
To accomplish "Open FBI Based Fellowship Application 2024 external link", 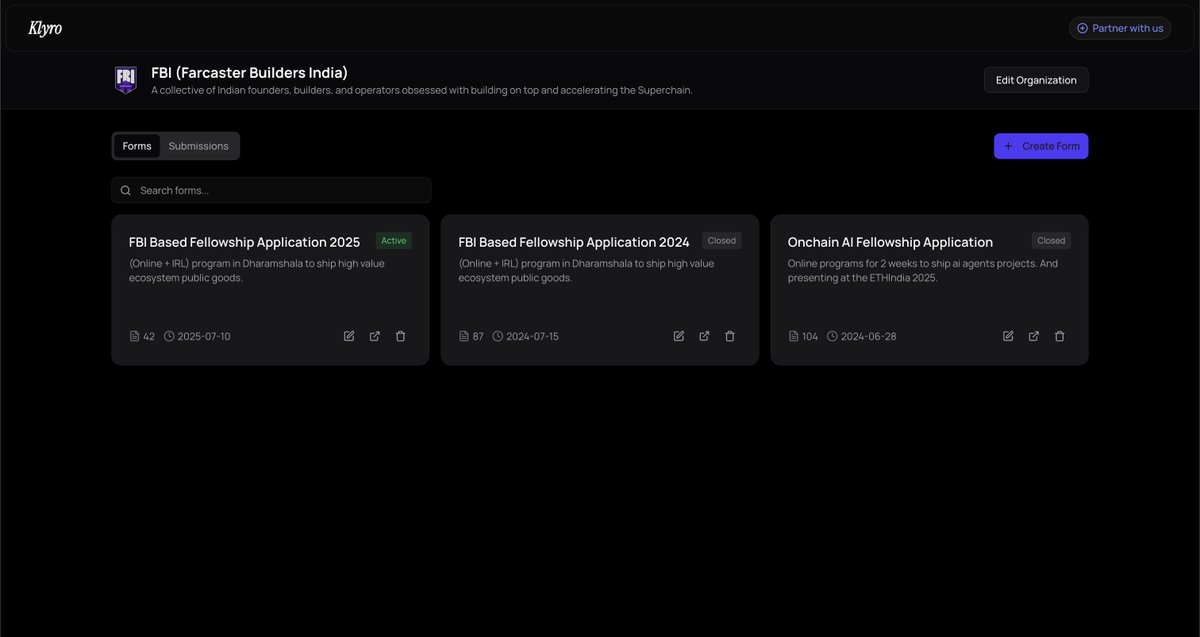I will click(704, 336).
